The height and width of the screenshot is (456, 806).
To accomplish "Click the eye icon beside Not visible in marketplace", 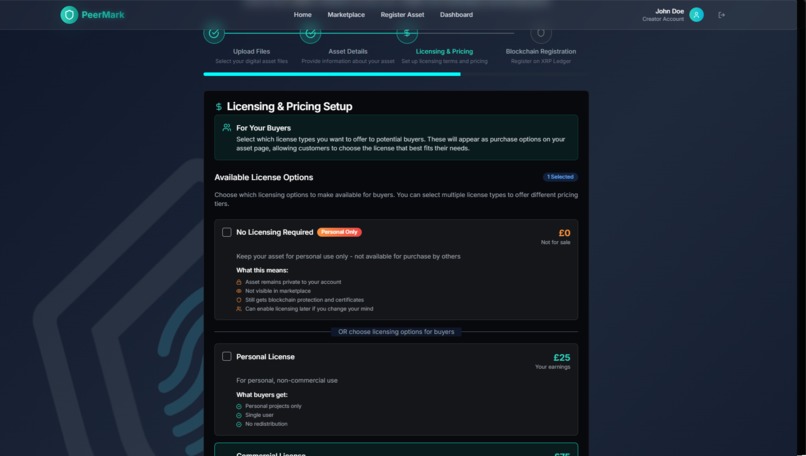I will (239, 291).
